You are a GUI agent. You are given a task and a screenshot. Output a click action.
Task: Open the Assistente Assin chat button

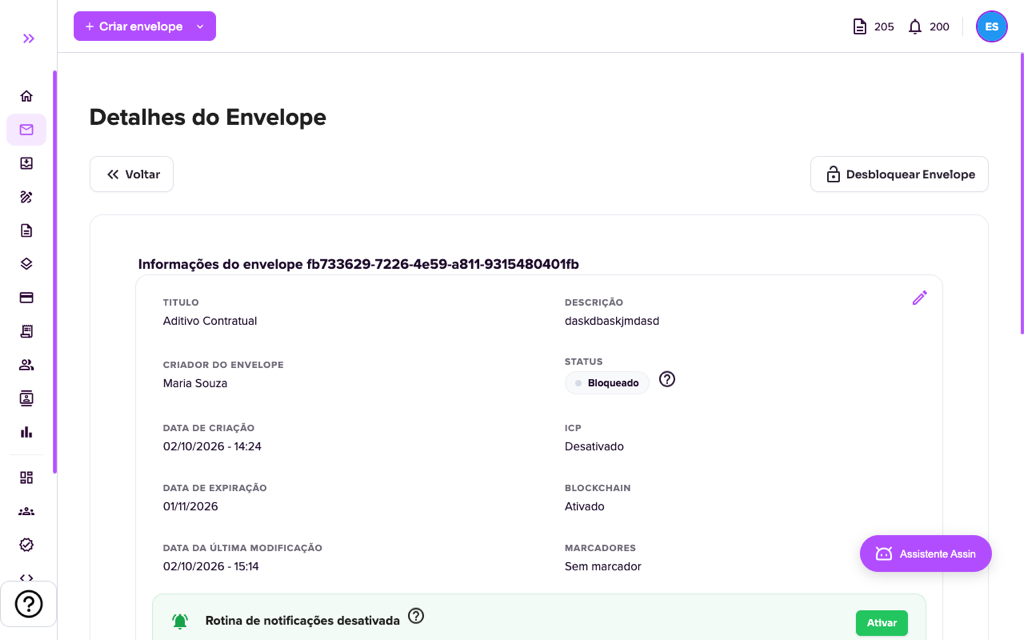[925, 554]
